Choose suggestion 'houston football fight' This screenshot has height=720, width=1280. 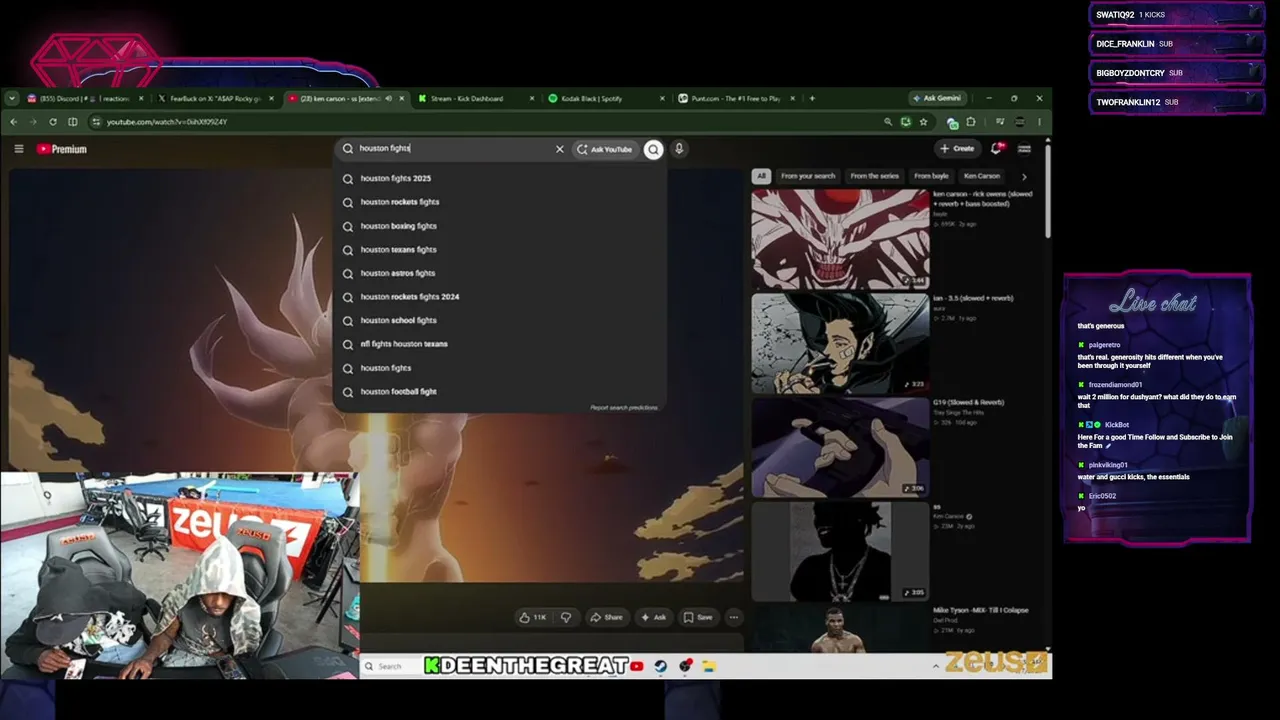500,392
